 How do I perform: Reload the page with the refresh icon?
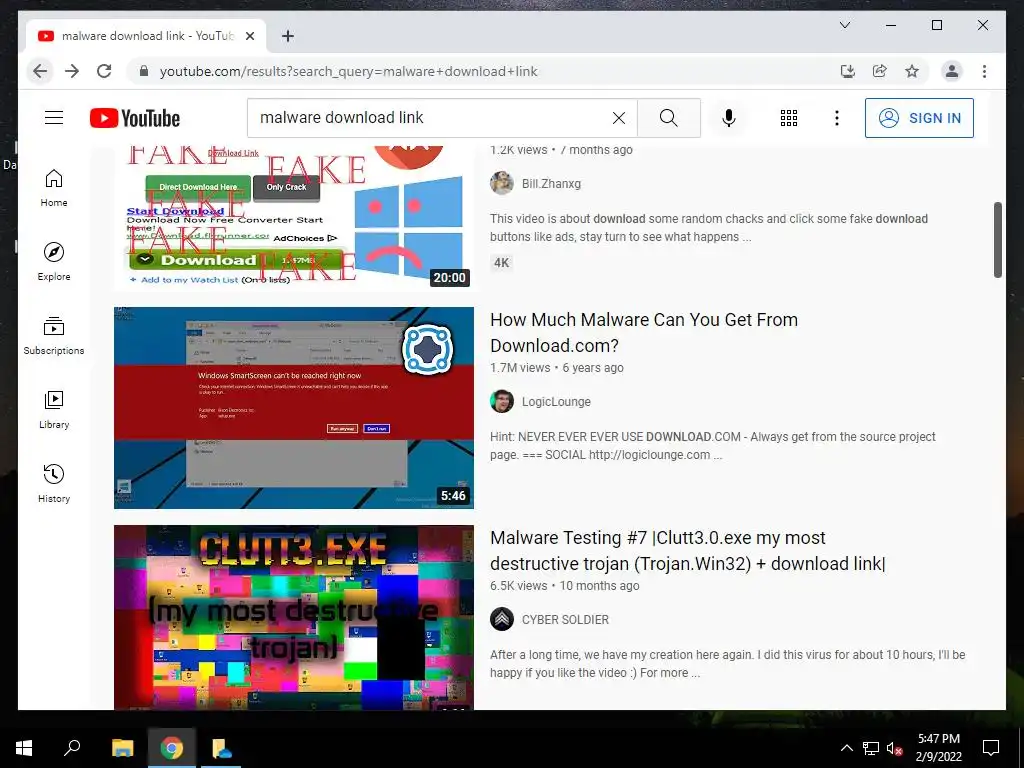(x=104, y=71)
